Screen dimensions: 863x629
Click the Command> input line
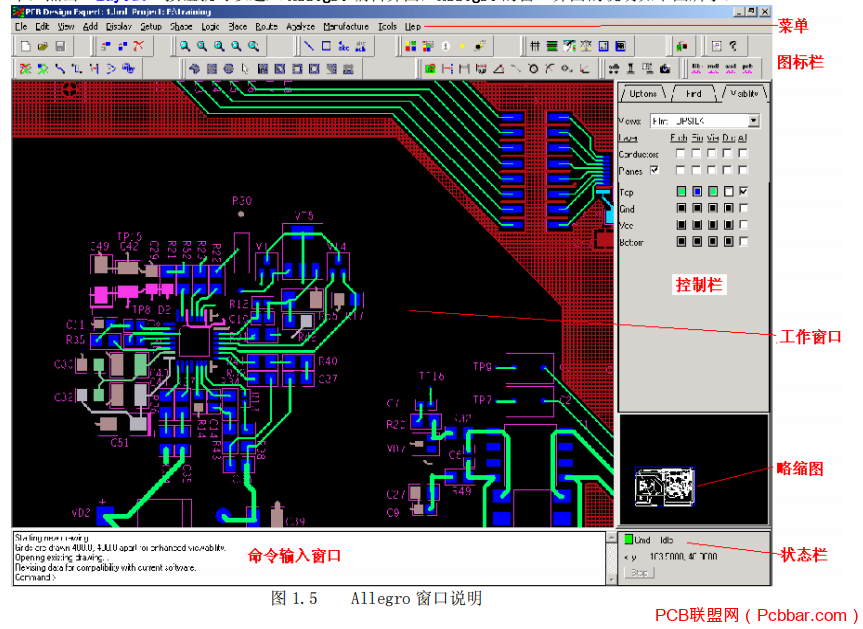click(308, 577)
